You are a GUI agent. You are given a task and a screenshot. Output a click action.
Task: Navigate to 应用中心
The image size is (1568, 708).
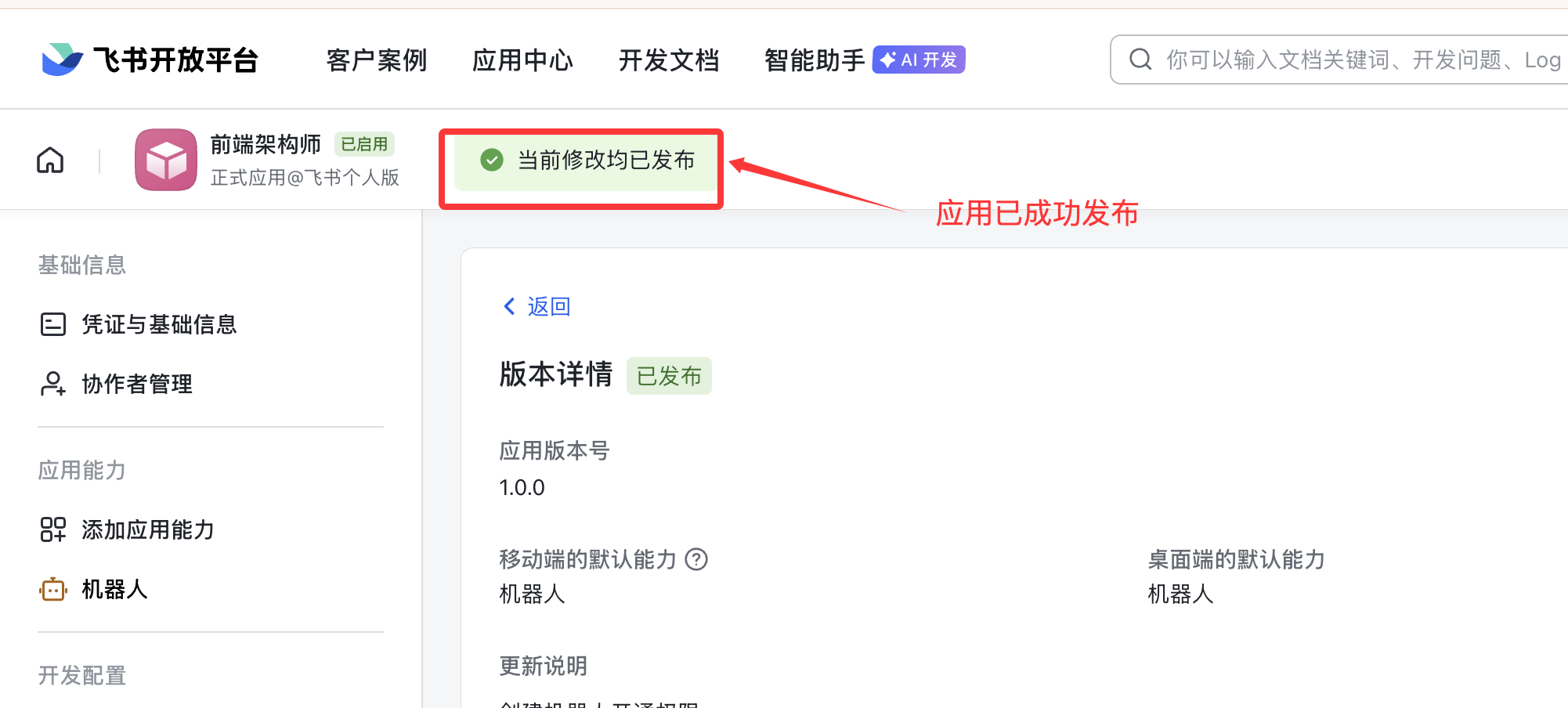[522, 60]
